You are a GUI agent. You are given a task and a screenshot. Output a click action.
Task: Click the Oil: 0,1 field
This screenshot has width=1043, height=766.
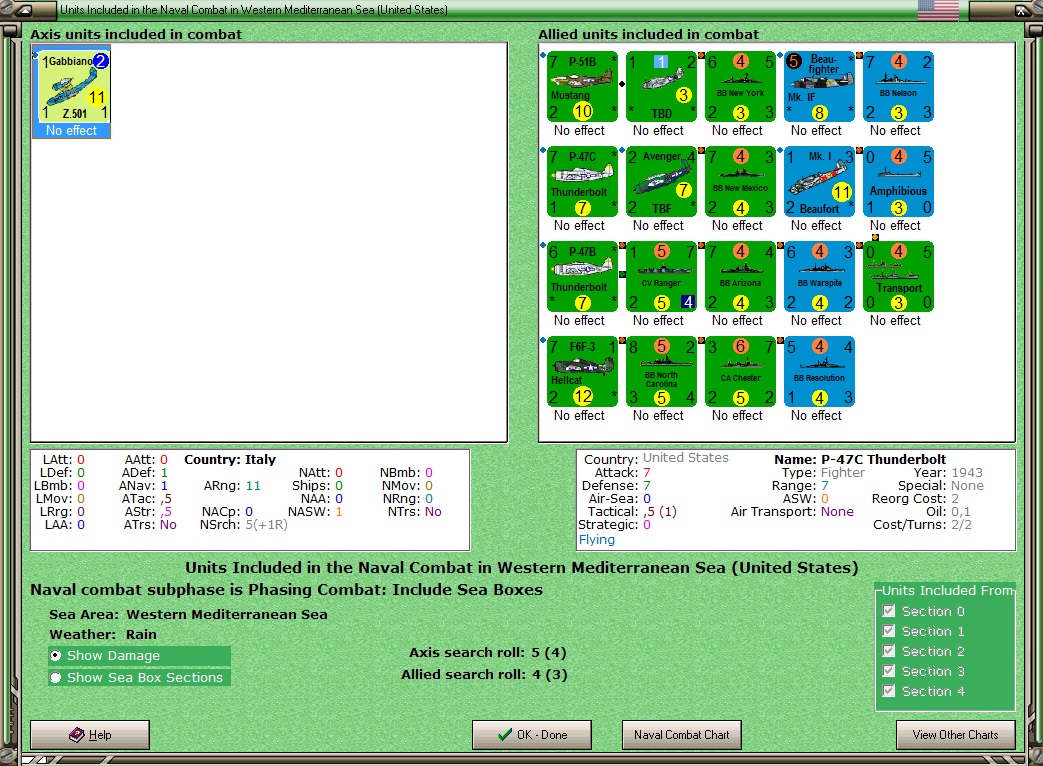coord(948,511)
